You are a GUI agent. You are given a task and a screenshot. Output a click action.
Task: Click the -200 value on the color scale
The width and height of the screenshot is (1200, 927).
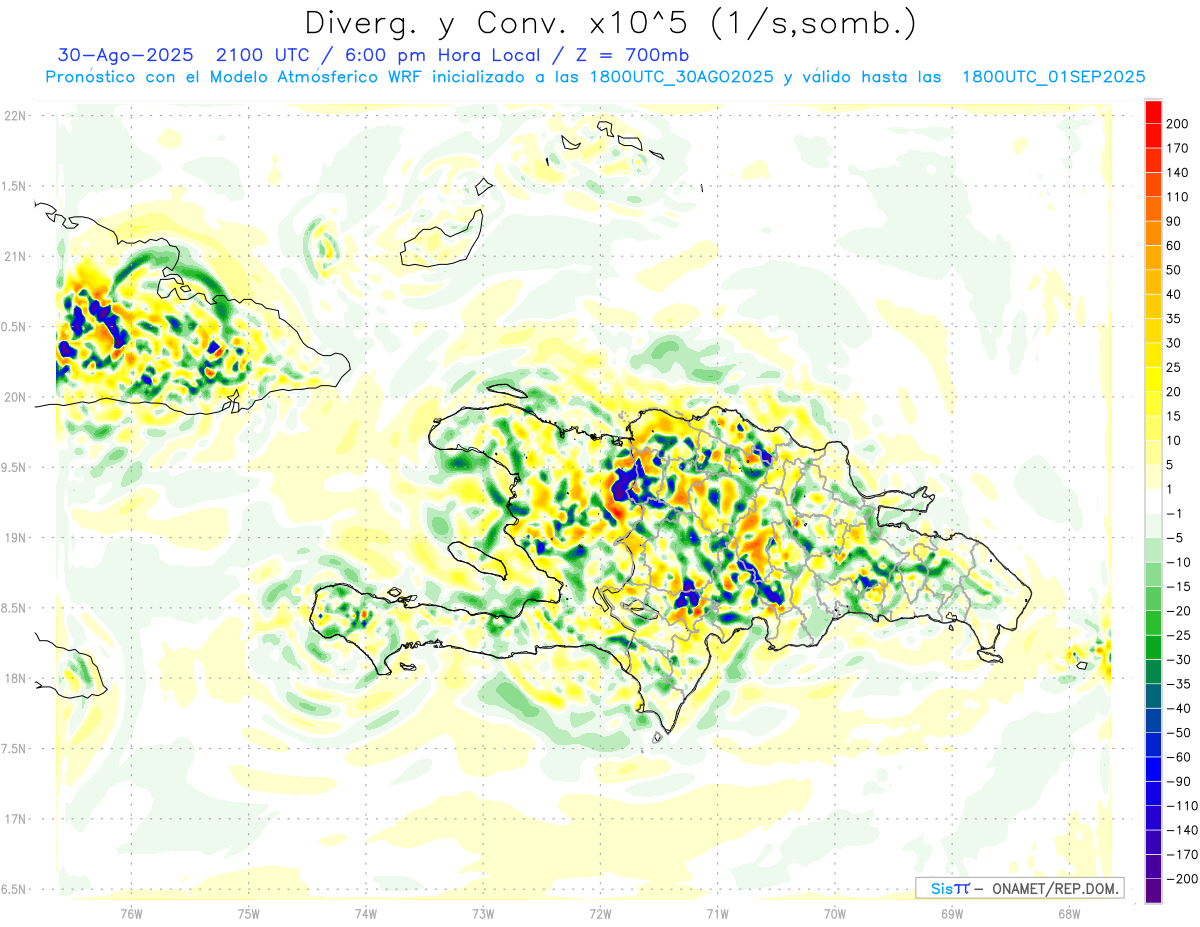(x=1181, y=878)
